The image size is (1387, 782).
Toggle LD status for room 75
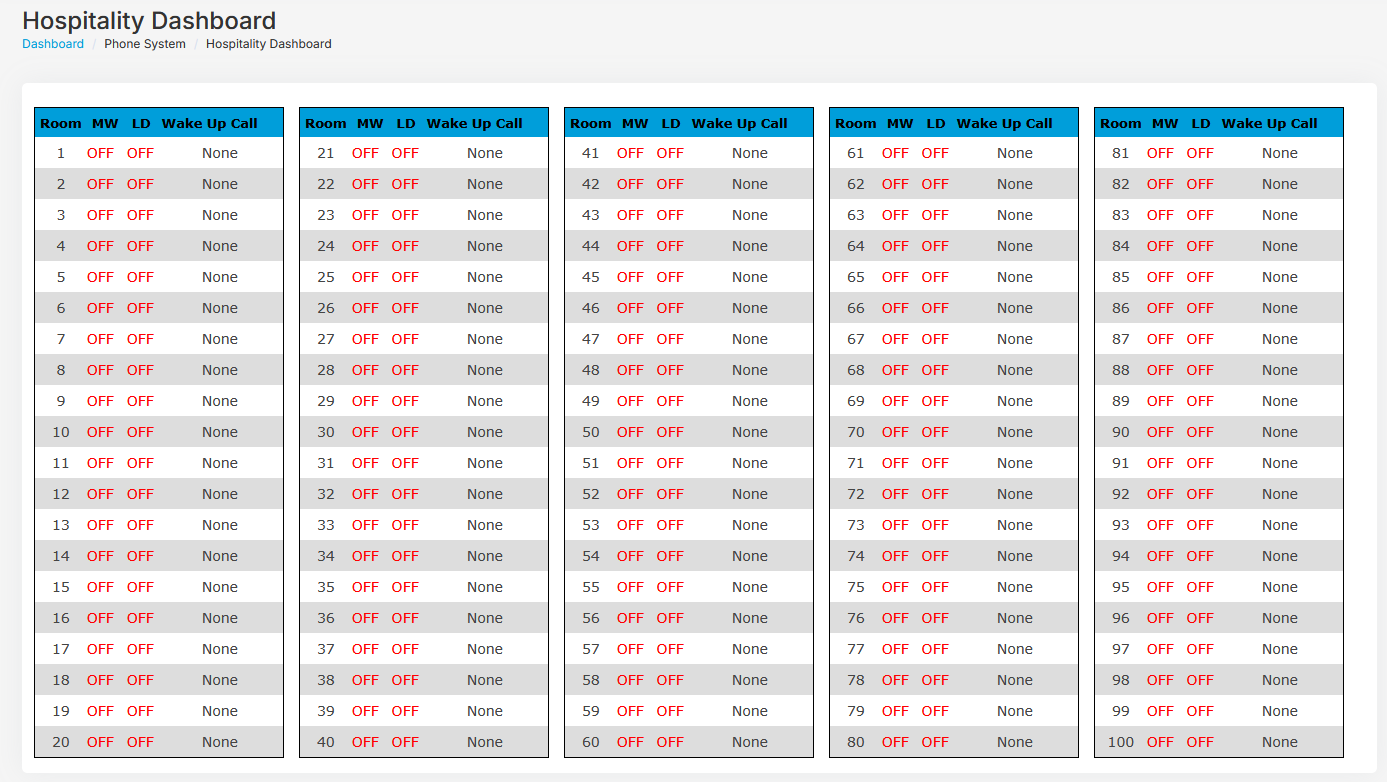coord(934,586)
